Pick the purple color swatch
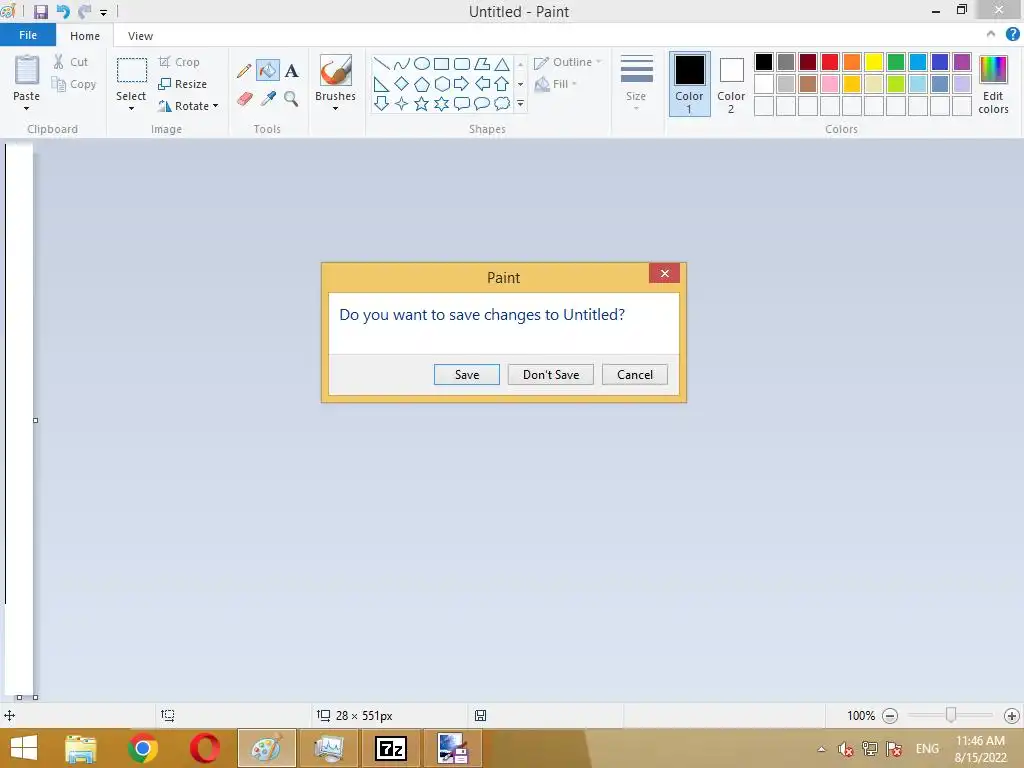The image size is (1024, 768). (x=962, y=62)
